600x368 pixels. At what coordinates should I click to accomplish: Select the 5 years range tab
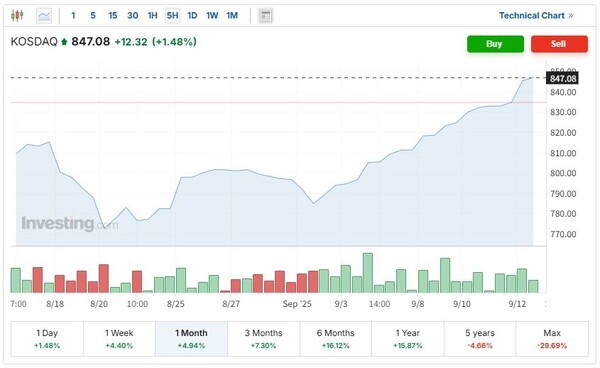pos(480,339)
